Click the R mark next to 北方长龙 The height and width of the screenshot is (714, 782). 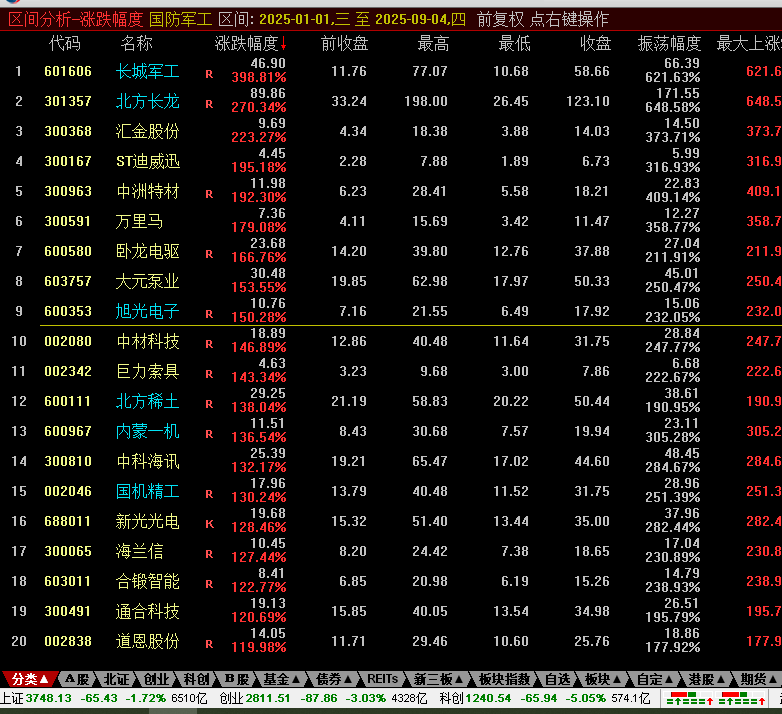coord(209,104)
